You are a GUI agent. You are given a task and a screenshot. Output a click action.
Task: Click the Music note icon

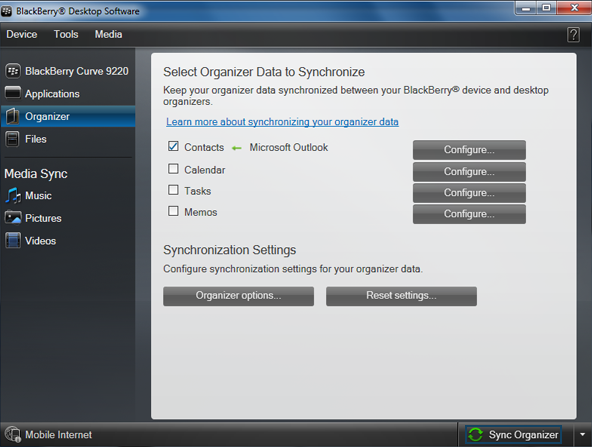13,196
